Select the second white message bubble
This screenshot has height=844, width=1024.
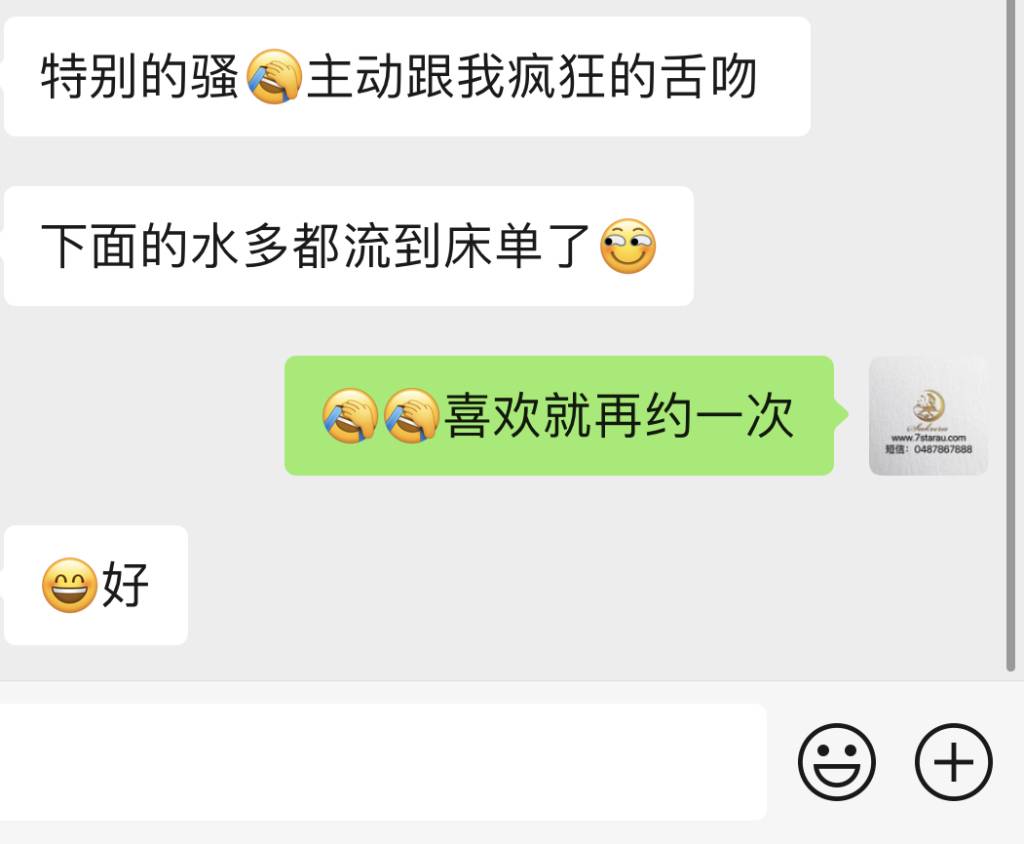point(349,246)
